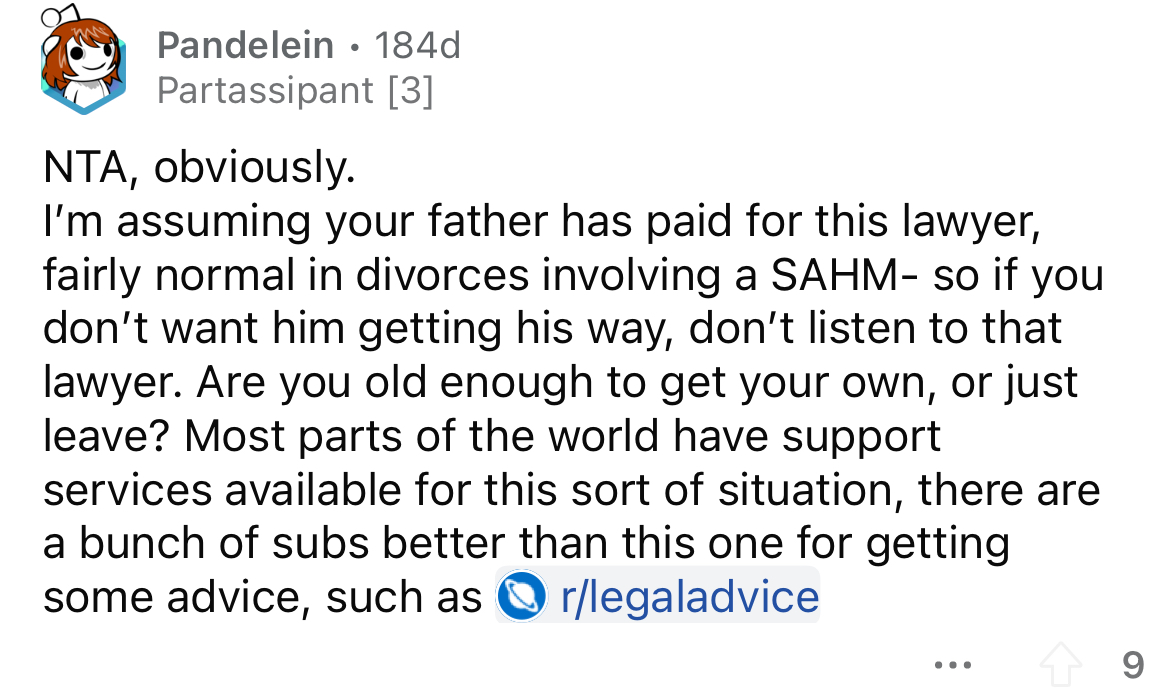Click the line starting "don't want him getting"

(x=551, y=328)
